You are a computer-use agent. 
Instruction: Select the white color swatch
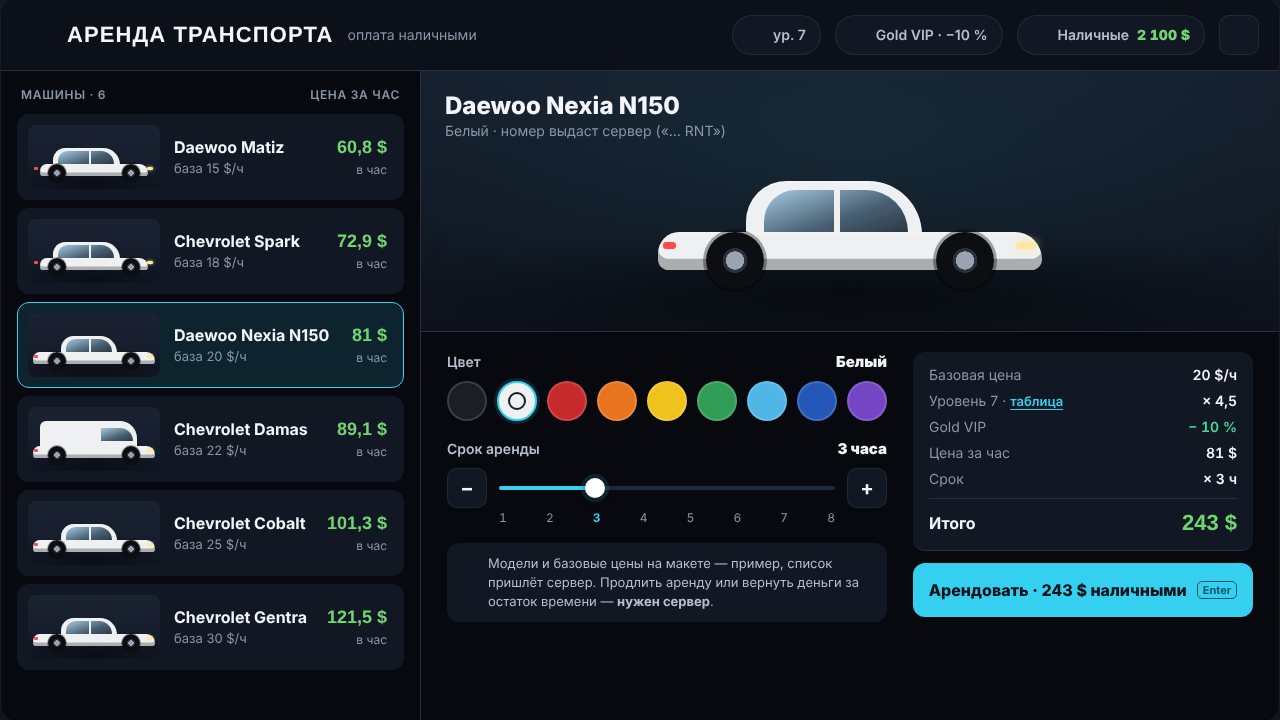point(517,401)
